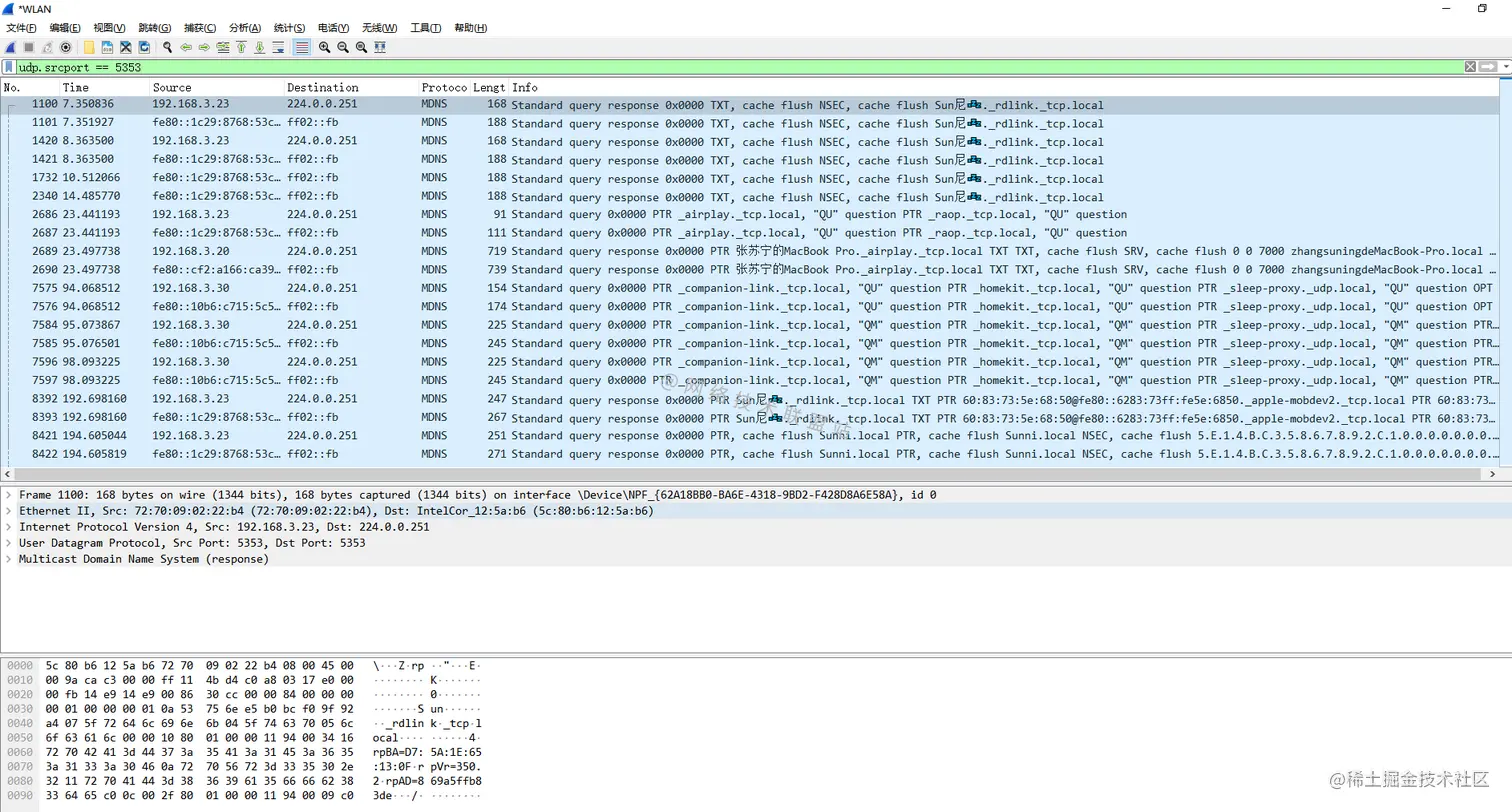Image resolution: width=1512 pixels, height=812 pixels.
Task: Expand User Datagram Protocol details
Action: pos(9,543)
